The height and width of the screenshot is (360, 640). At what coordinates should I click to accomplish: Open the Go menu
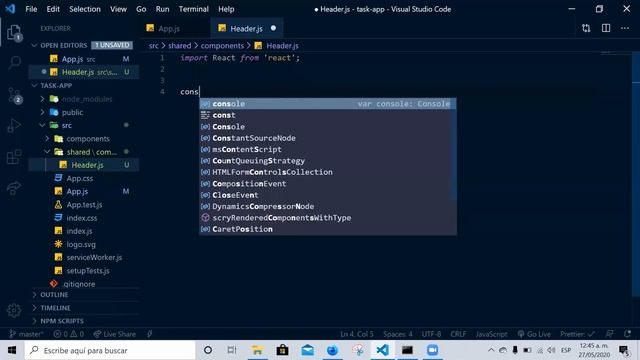pos(141,9)
